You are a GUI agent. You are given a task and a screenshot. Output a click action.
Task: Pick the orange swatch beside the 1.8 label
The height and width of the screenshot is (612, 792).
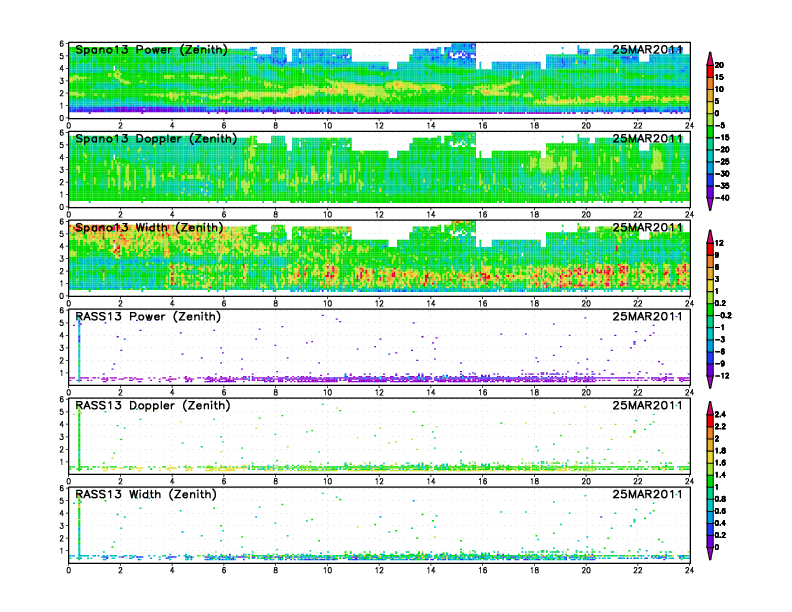click(x=710, y=444)
